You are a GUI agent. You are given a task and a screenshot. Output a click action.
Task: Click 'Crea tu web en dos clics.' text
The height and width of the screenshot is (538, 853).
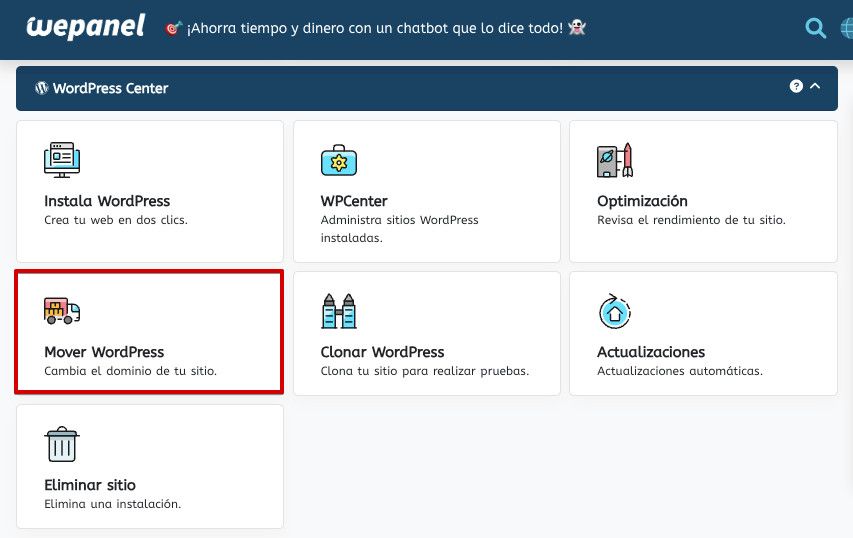pos(116,220)
